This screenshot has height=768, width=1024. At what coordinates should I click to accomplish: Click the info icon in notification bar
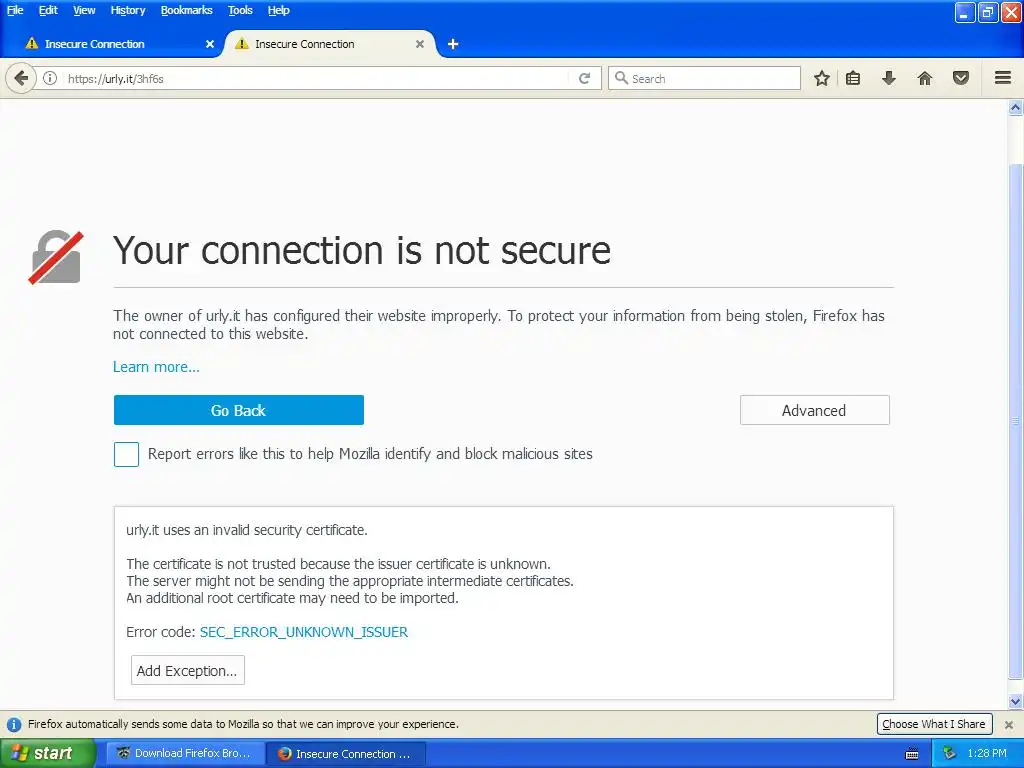14,724
